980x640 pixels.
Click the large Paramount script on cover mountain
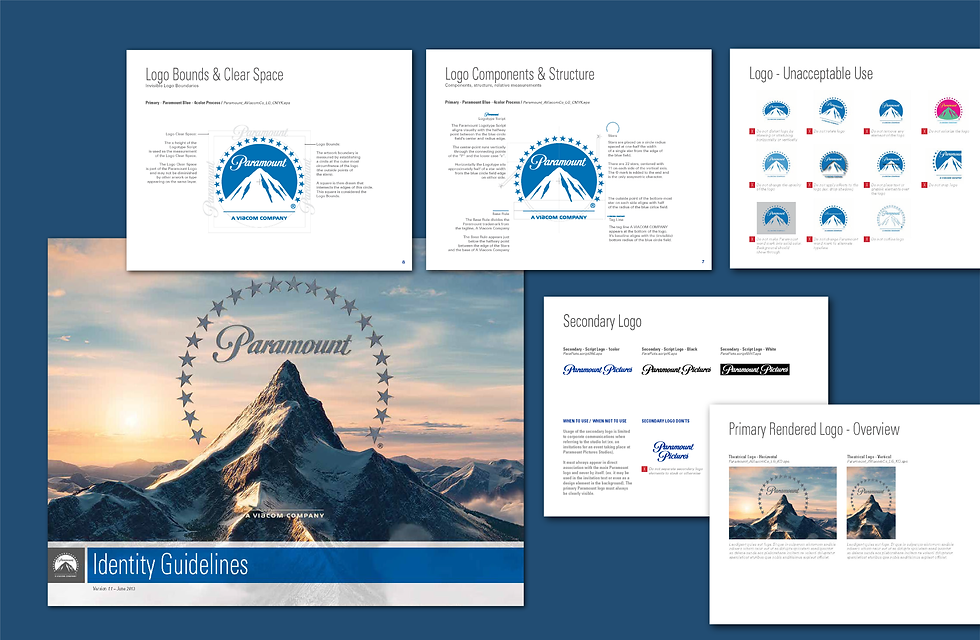(282, 343)
